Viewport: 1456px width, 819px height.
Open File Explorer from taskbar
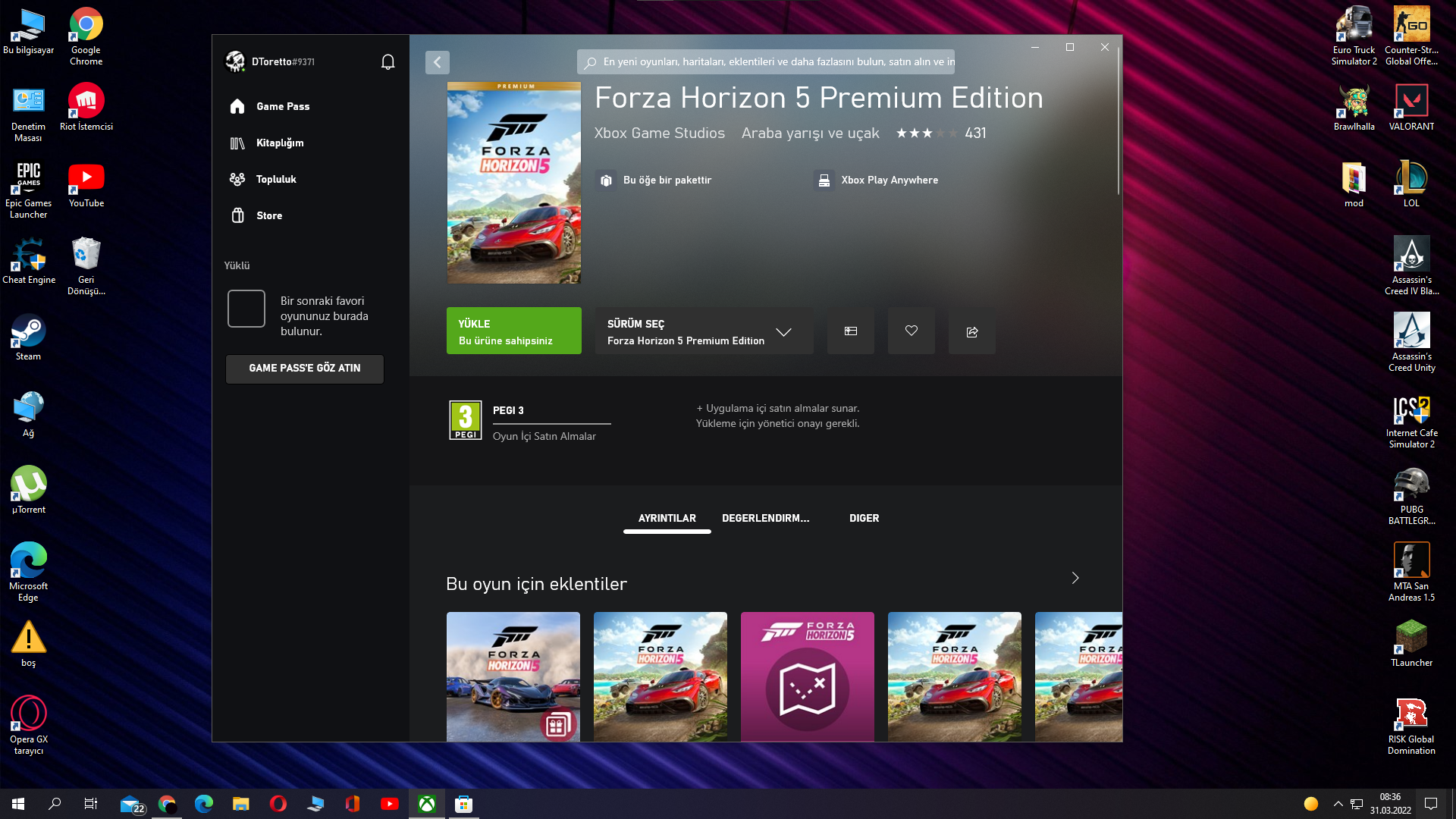(241, 804)
